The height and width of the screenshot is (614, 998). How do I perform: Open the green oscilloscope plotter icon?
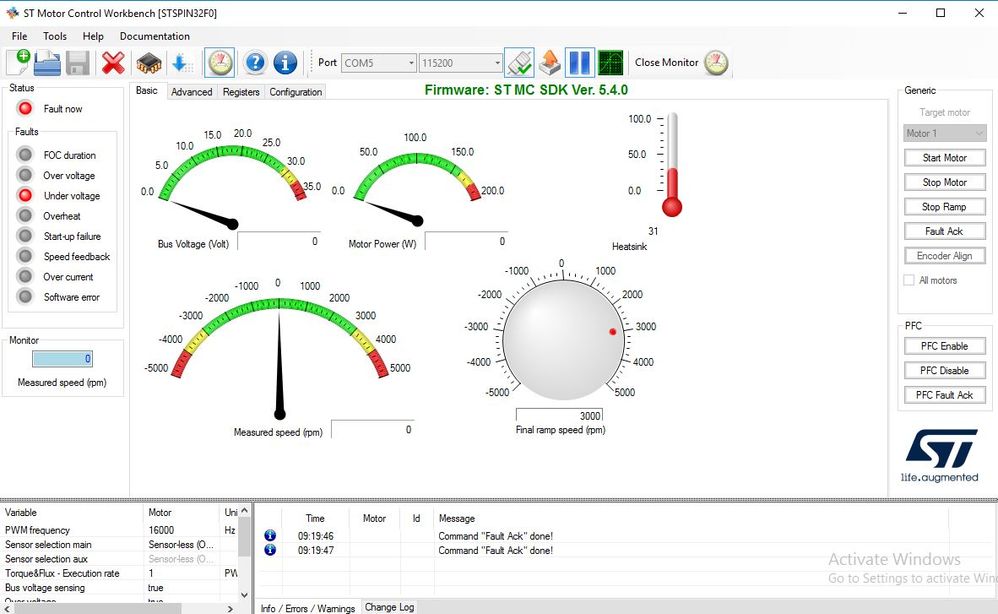point(610,62)
